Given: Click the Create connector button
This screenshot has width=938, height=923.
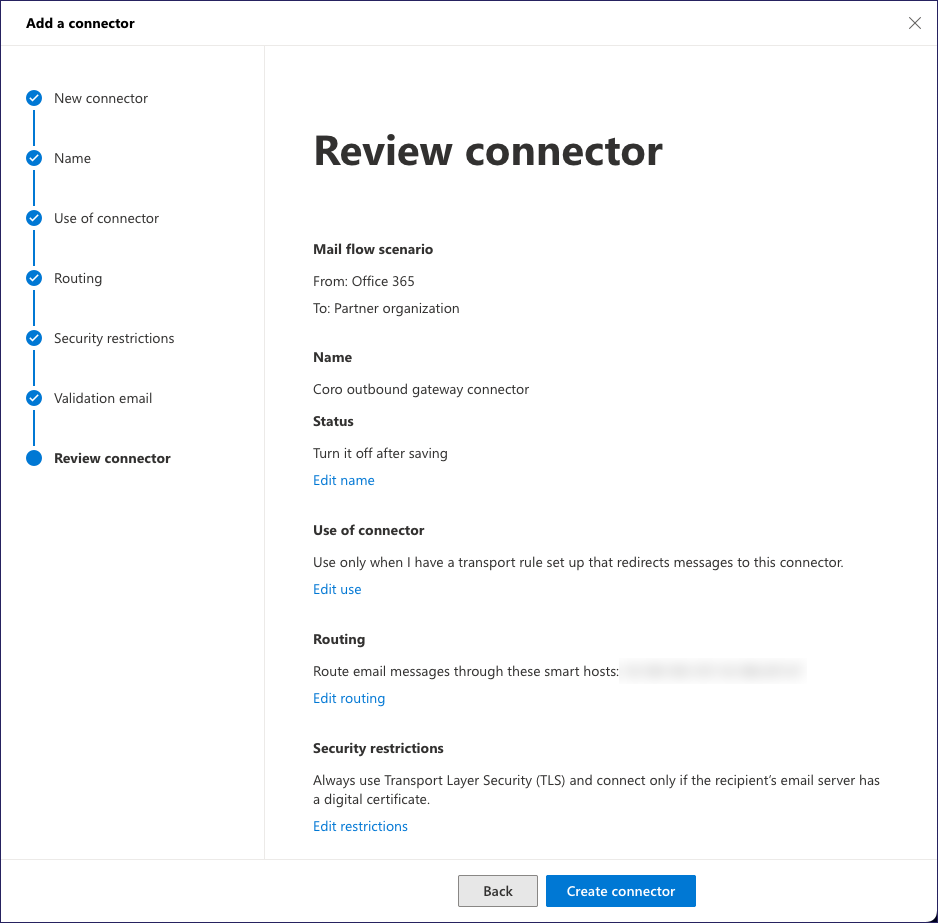Looking at the screenshot, I should (x=620, y=891).
